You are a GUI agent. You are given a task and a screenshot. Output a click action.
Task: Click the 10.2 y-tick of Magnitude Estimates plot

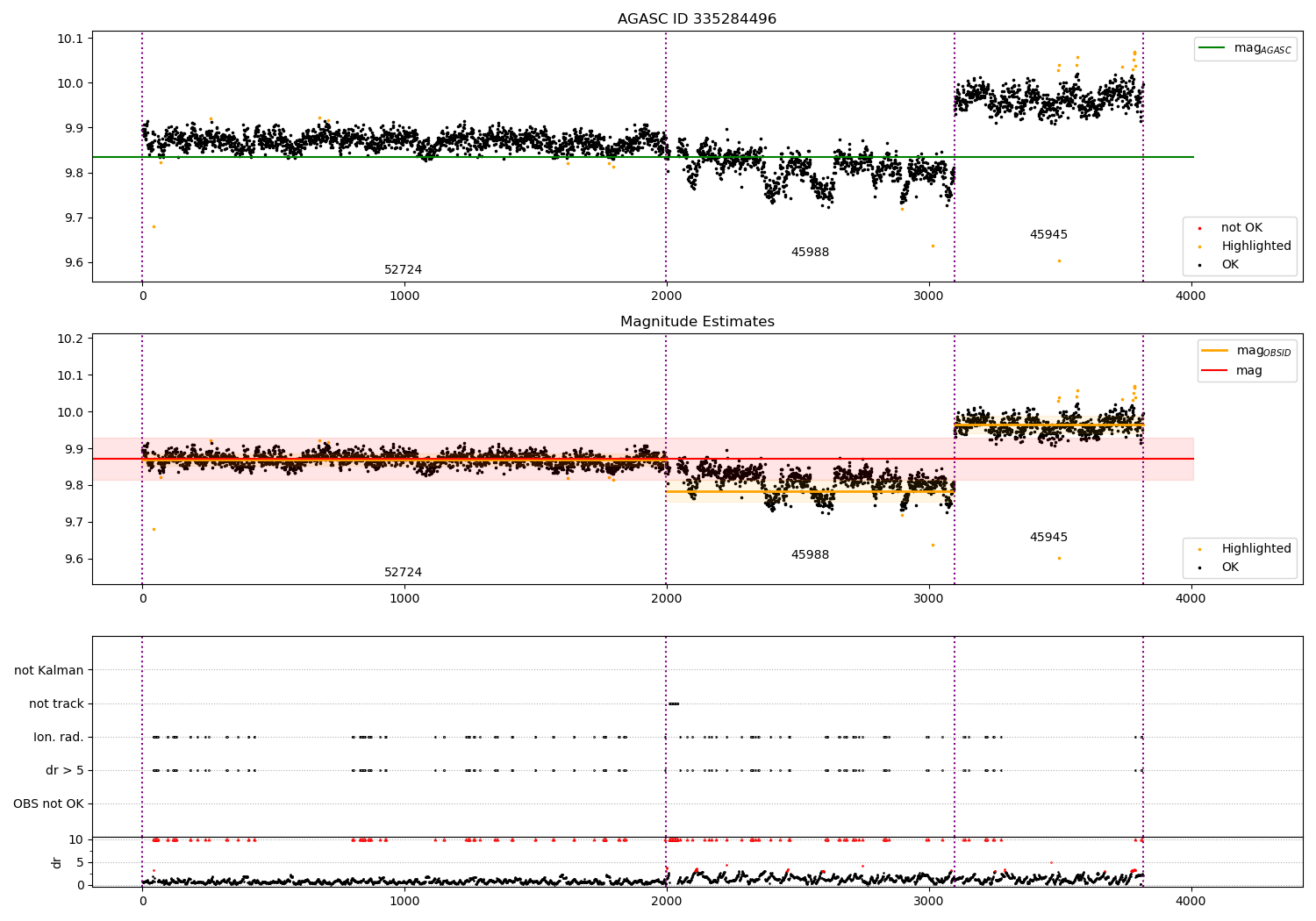click(x=71, y=339)
